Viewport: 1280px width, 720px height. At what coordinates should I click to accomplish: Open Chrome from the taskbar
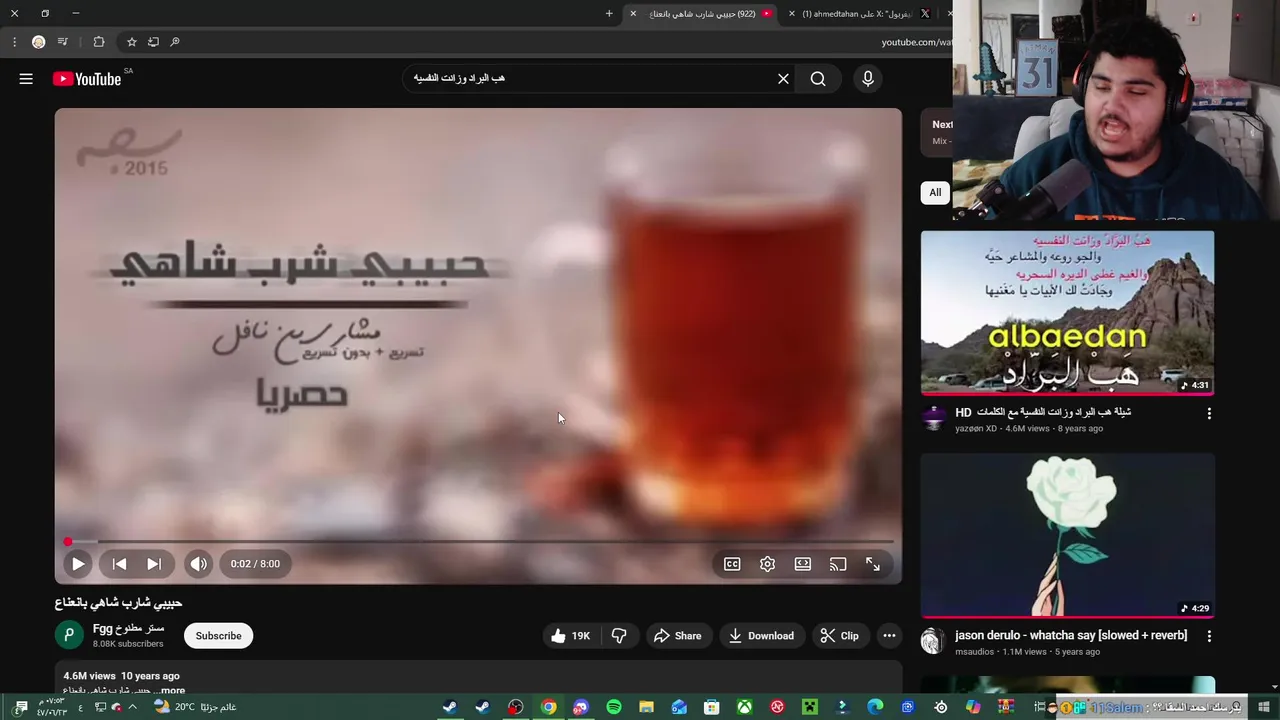coord(549,707)
